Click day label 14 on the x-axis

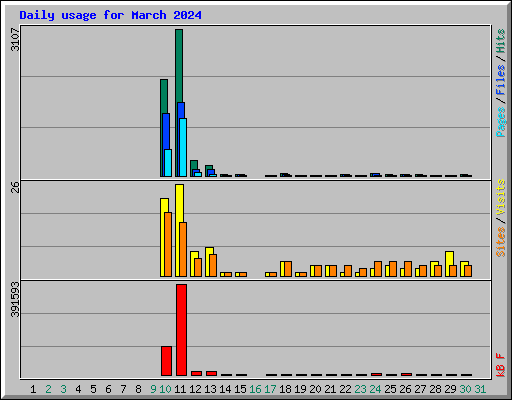[x=225, y=389]
